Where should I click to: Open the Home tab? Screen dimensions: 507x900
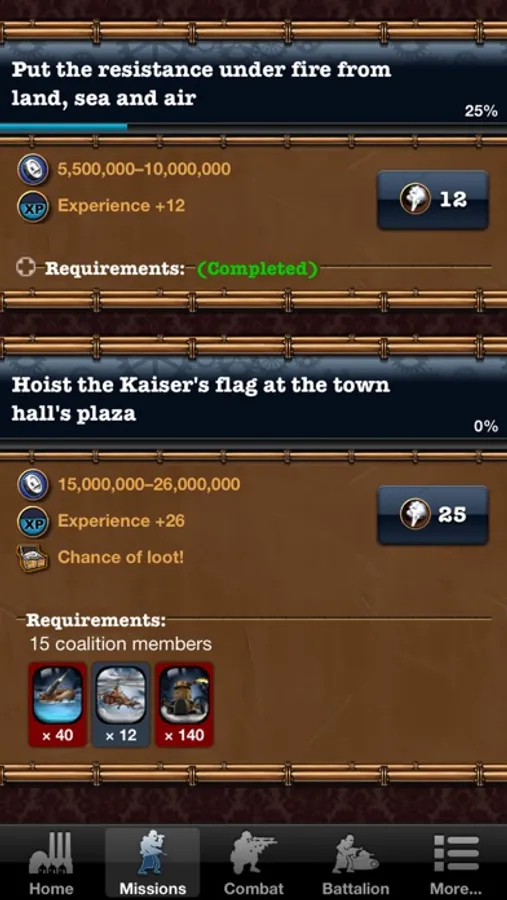(52, 863)
